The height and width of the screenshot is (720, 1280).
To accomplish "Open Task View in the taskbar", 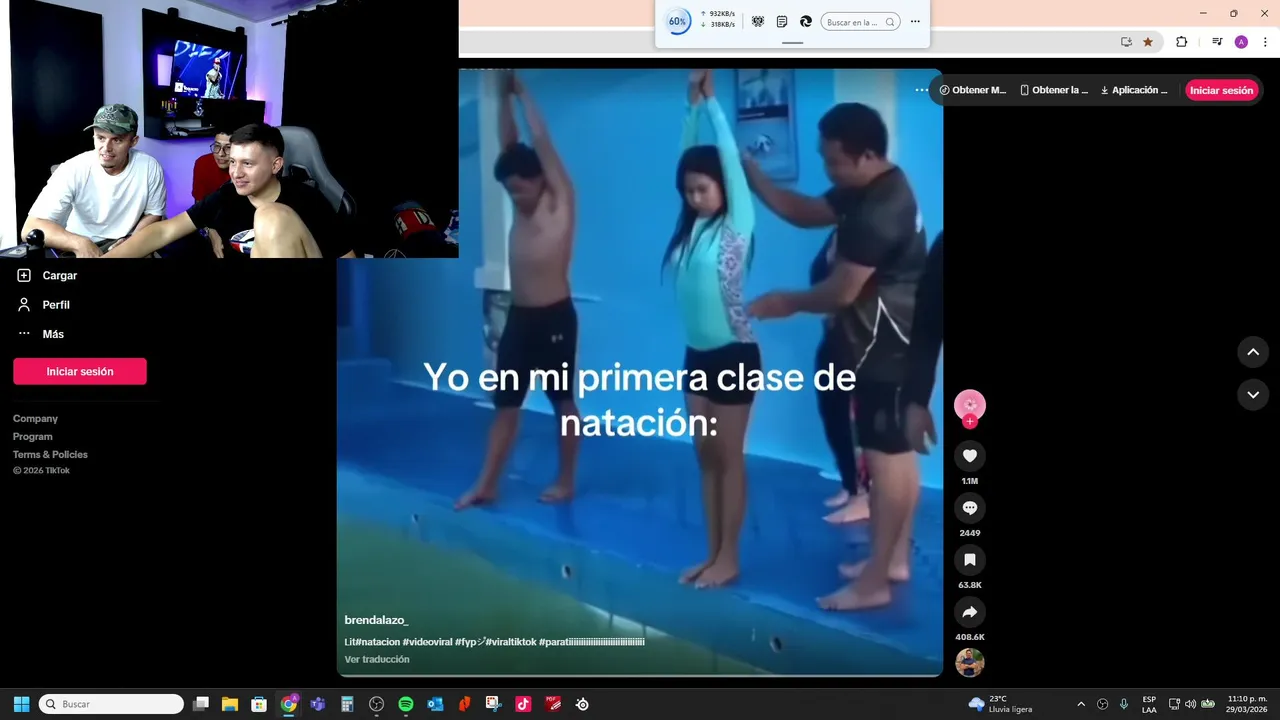I will [x=201, y=704].
